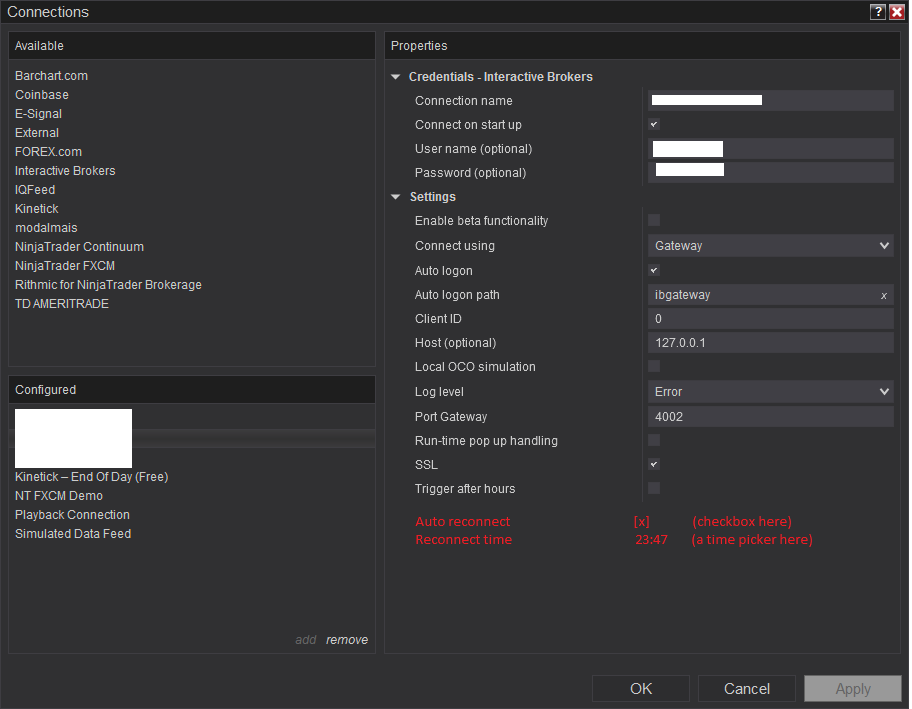Select TD AMERITRADE in Available list
The image size is (912, 709).
[x=62, y=304]
